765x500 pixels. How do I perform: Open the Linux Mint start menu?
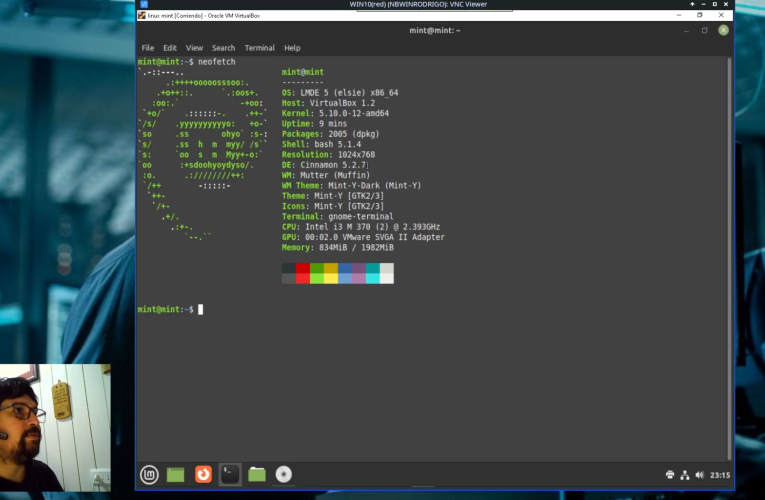pyautogui.click(x=149, y=474)
